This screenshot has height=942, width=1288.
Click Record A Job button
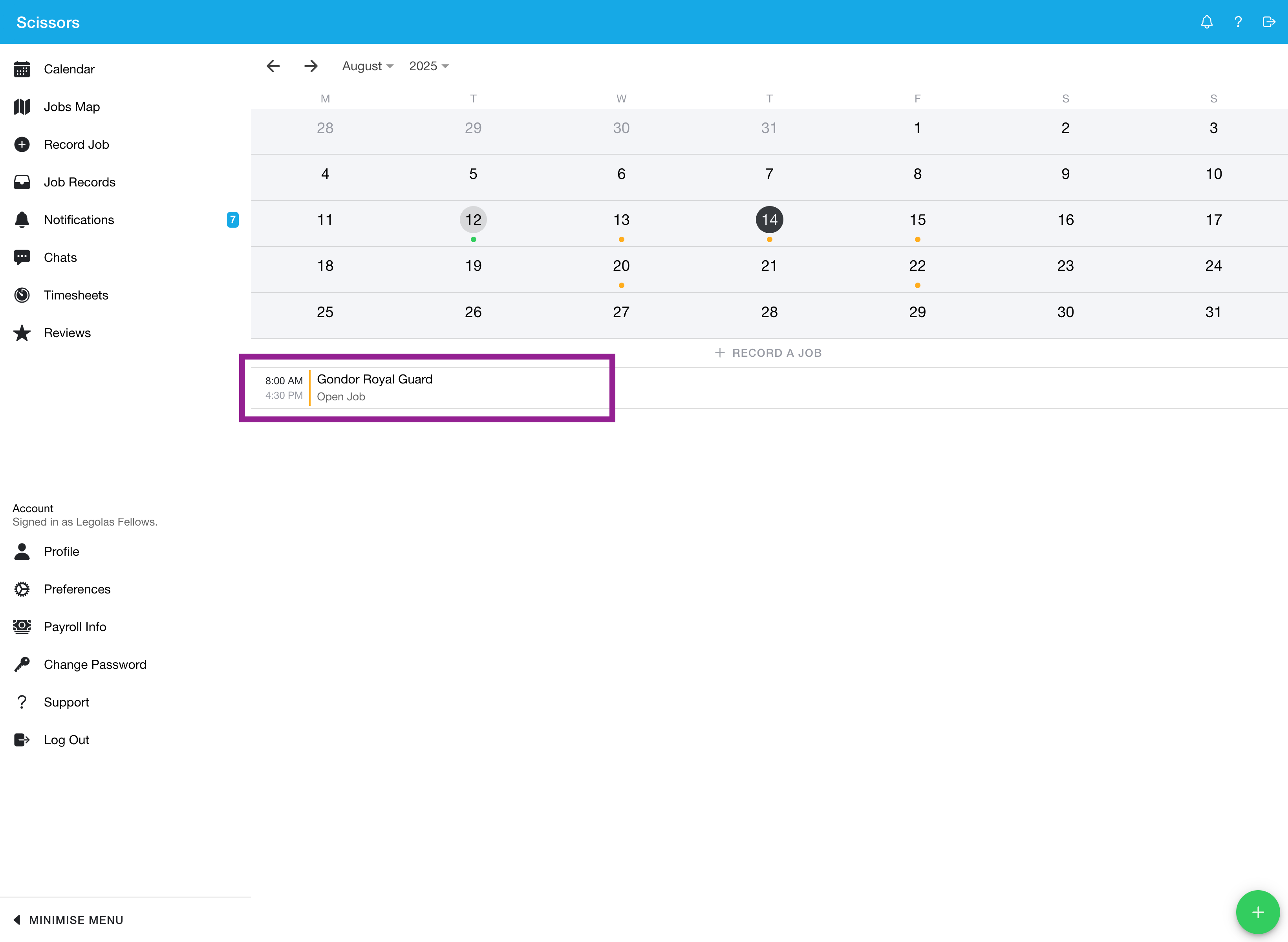click(x=768, y=353)
